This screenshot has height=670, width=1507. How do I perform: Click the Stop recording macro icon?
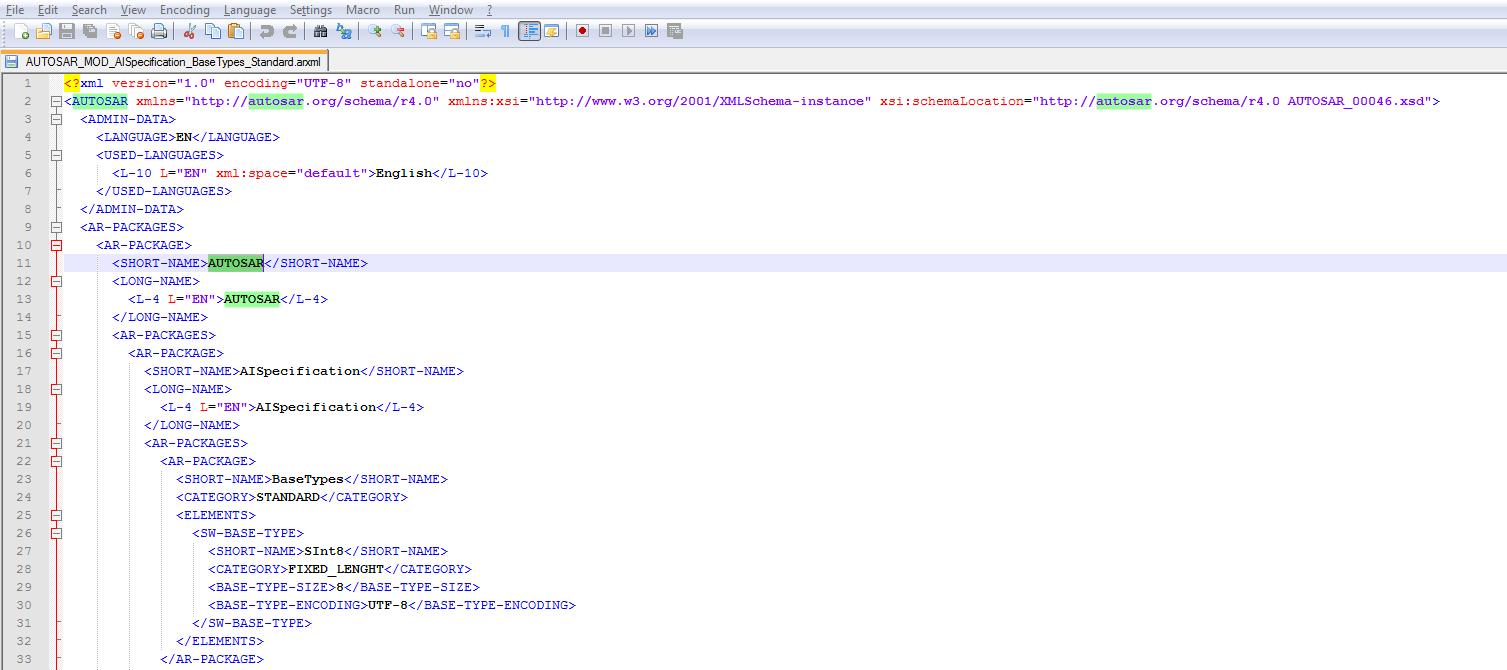605,31
